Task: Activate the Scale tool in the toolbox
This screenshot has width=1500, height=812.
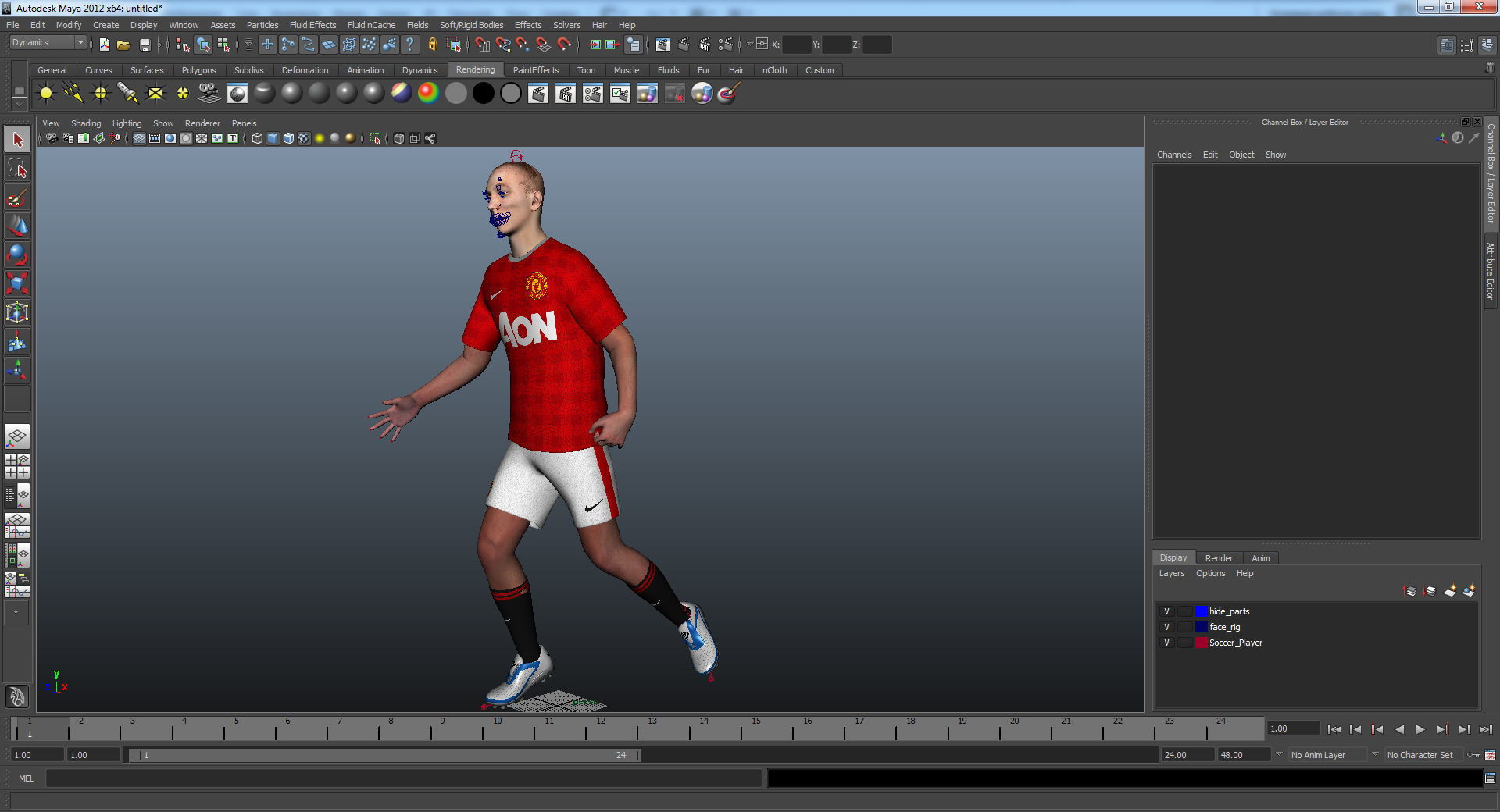Action: tap(17, 284)
